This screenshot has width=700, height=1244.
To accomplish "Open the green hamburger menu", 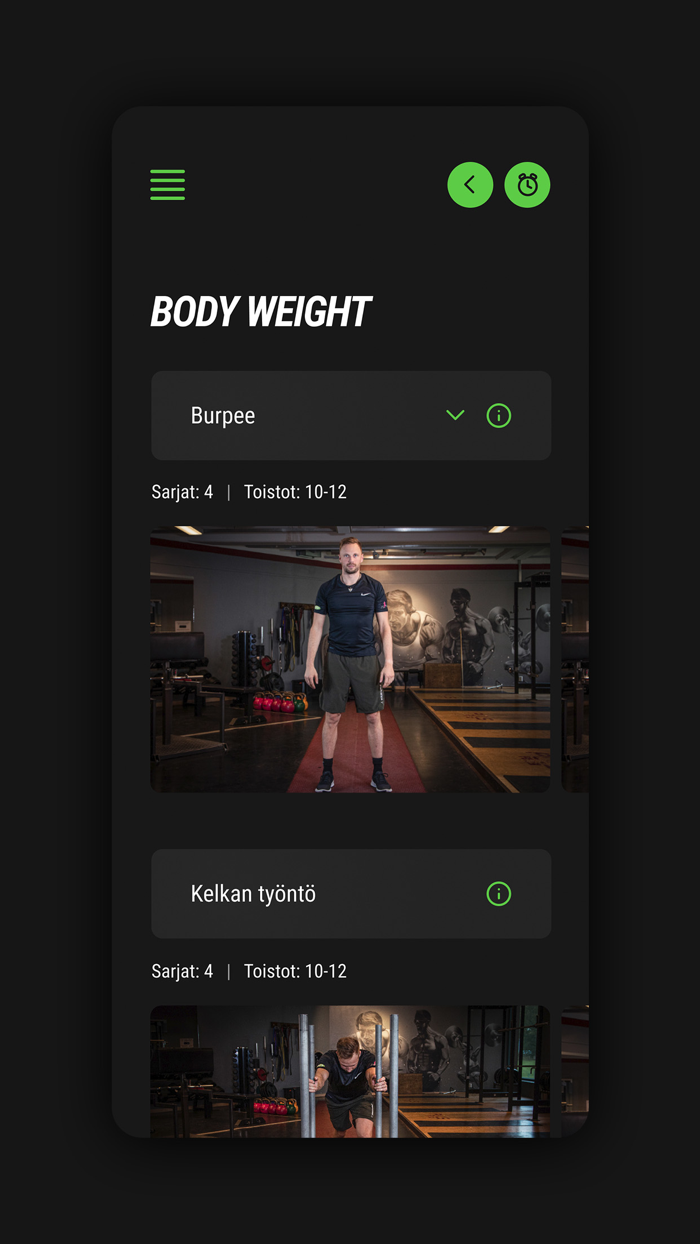I will pos(167,185).
